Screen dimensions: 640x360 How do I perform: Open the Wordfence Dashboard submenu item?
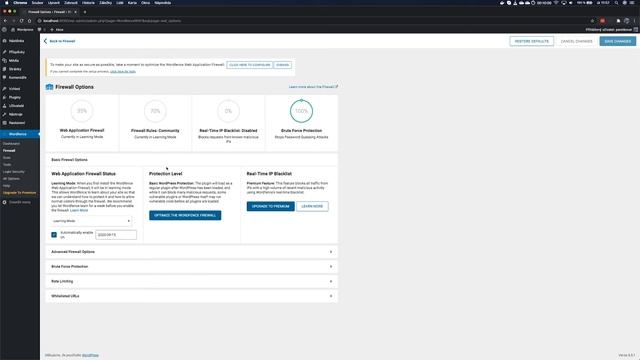pos(11,144)
